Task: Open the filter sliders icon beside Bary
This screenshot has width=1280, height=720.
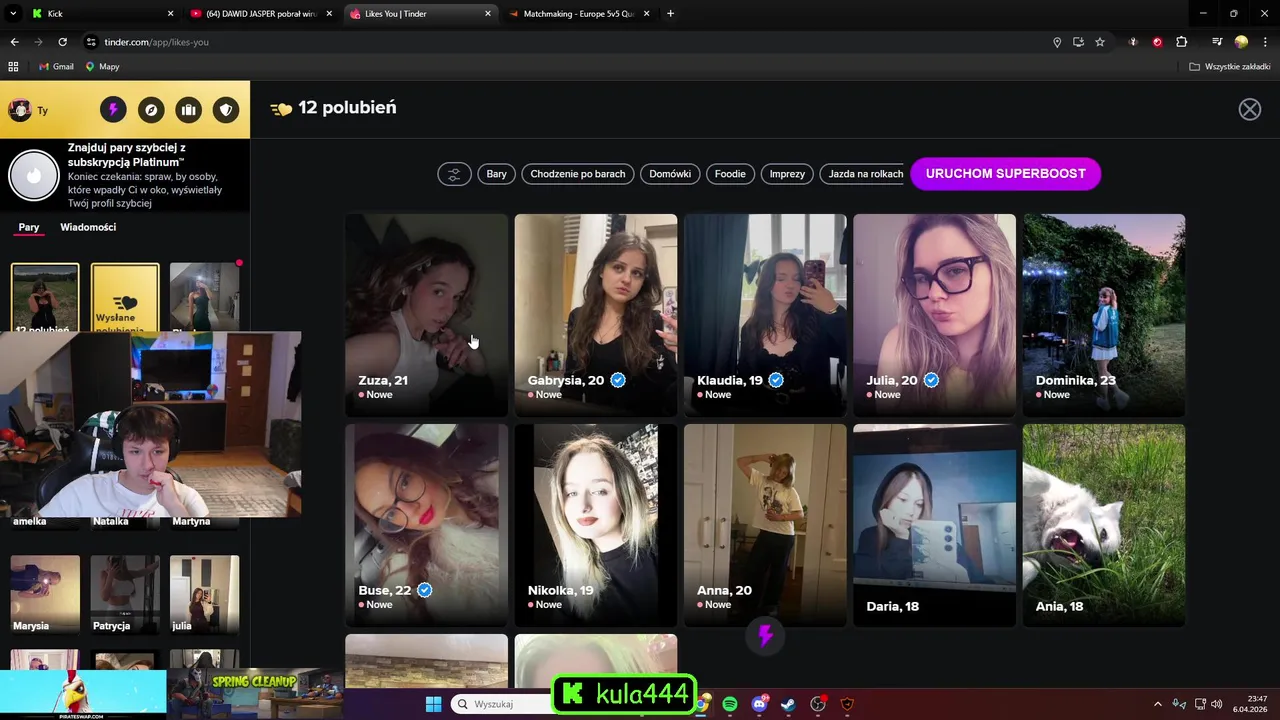Action: [454, 174]
